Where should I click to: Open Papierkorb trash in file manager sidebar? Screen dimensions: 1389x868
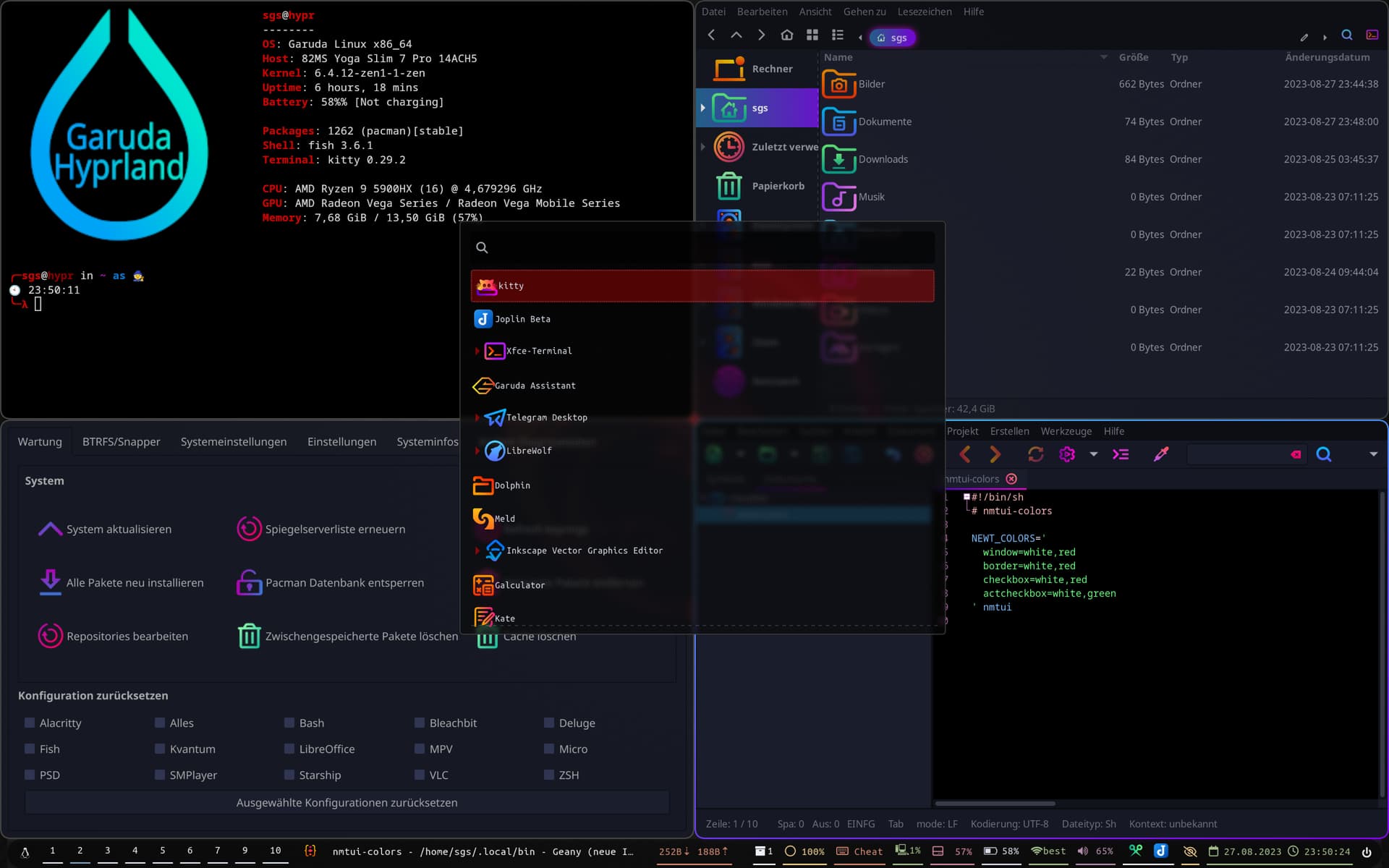760,186
